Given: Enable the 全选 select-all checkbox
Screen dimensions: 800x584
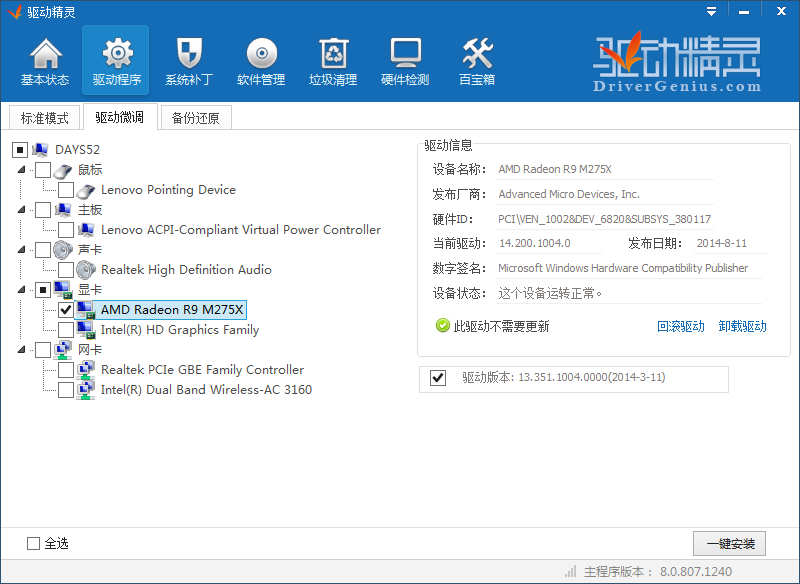Looking at the screenshot, I should (x=33, y=543).
